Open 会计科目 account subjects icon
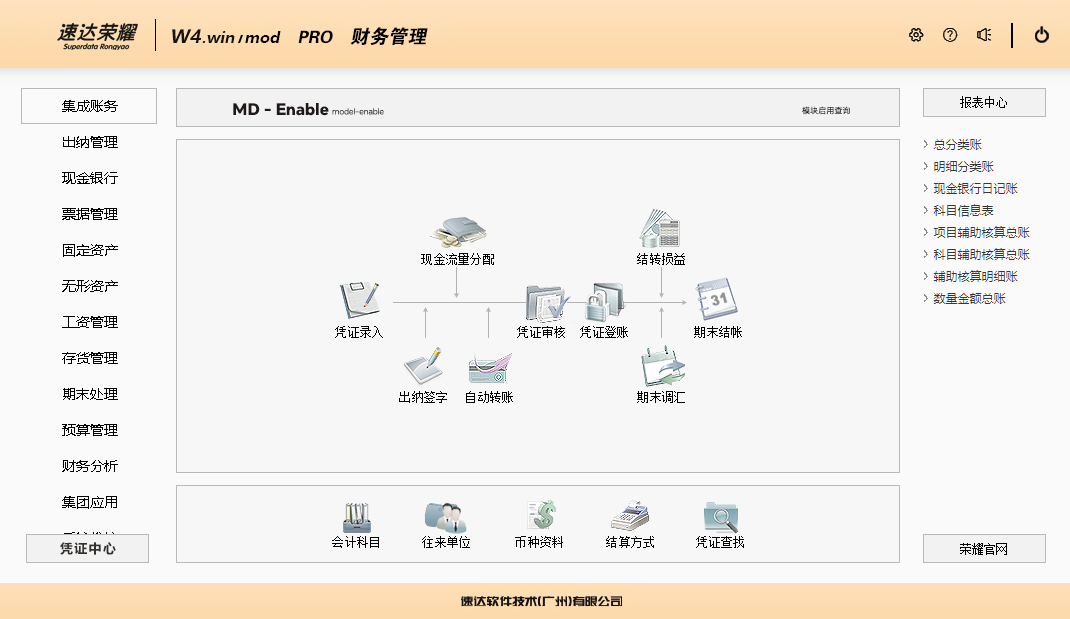 pos(356,518)
